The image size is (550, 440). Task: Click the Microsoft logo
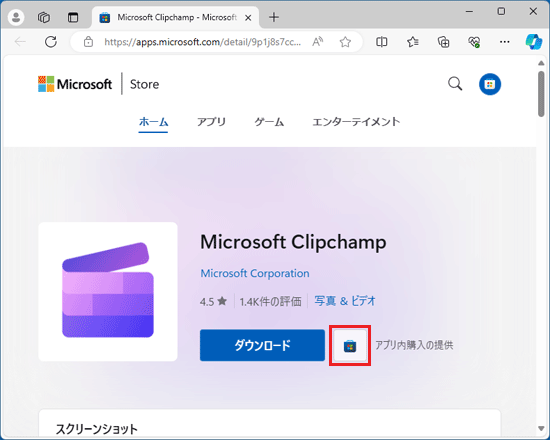click(75, 84)
